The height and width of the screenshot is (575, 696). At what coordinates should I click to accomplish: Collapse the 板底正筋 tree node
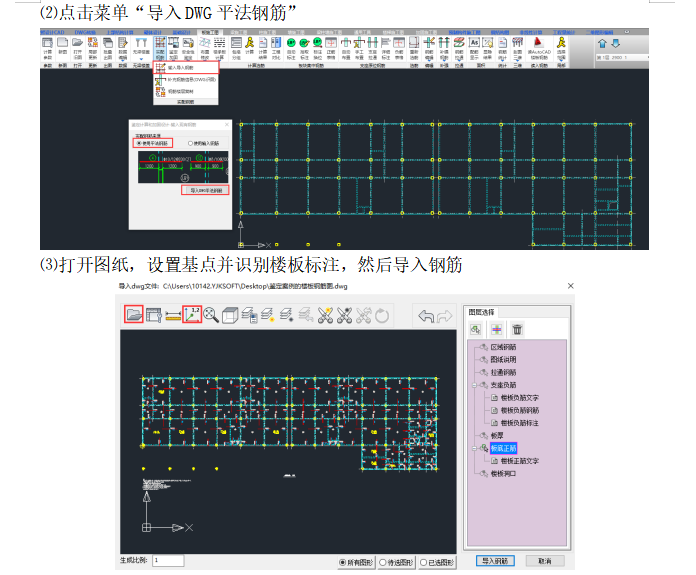[474, 448]
